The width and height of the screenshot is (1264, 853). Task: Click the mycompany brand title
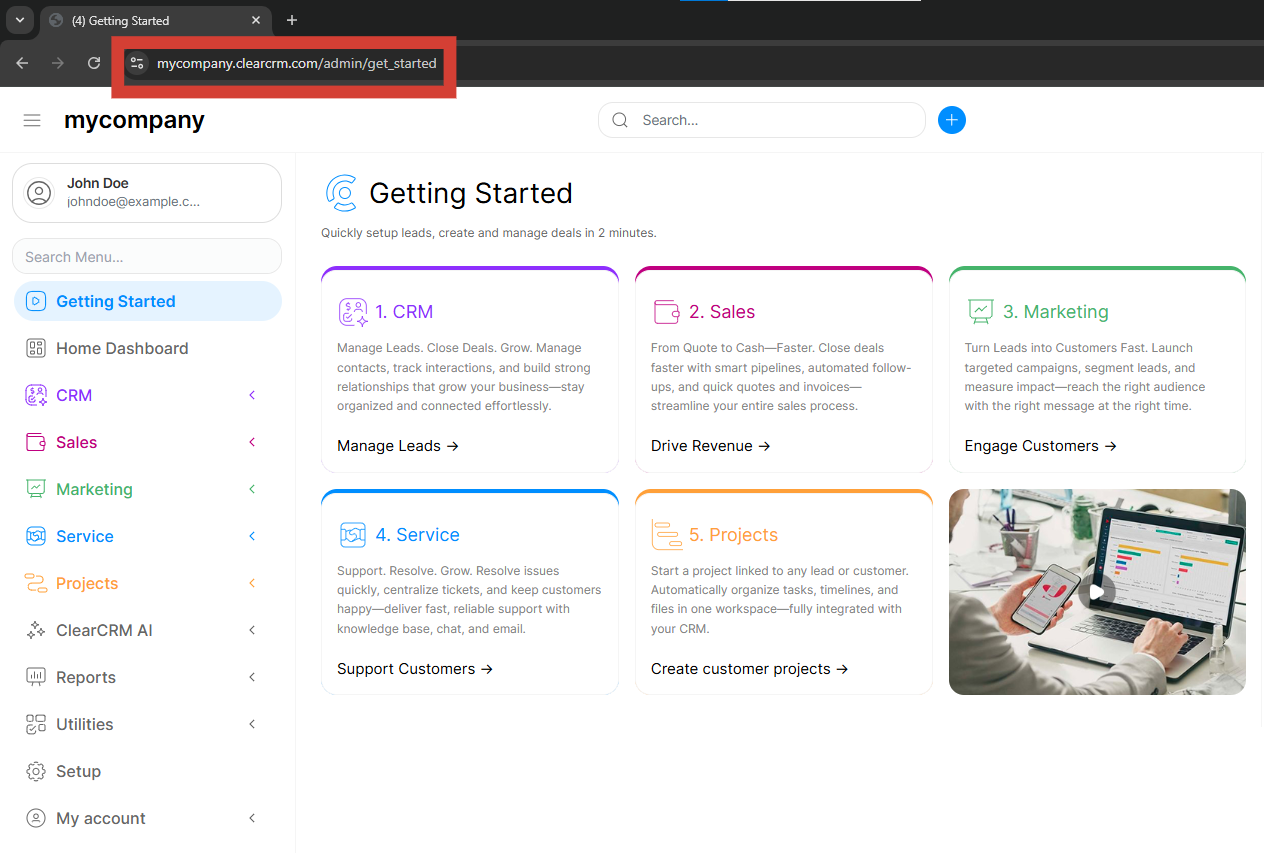(134, 120)
